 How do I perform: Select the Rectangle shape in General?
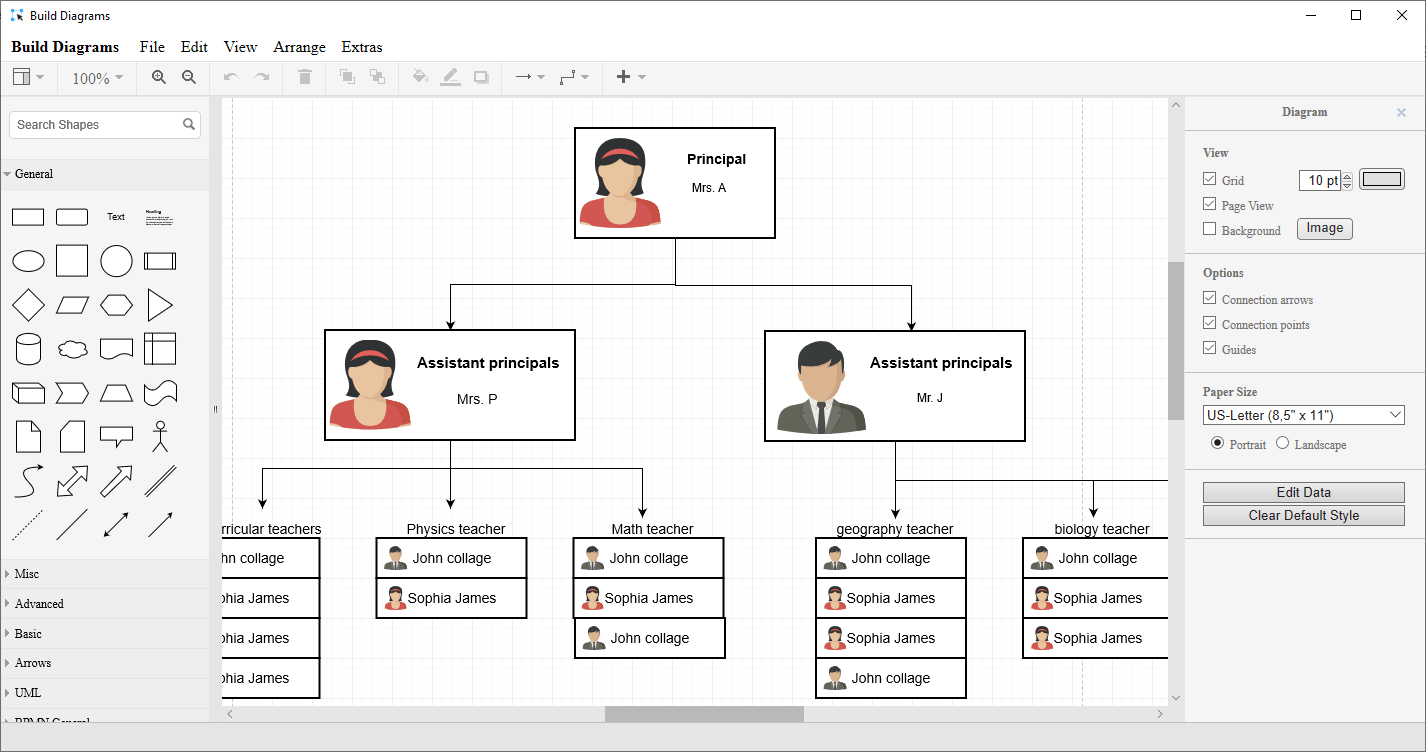(28, 217)
